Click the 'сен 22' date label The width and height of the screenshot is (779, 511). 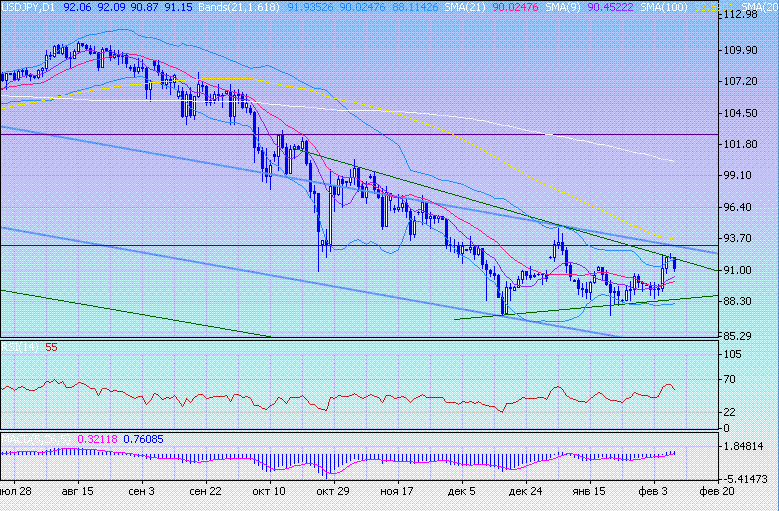click(205, 492)
